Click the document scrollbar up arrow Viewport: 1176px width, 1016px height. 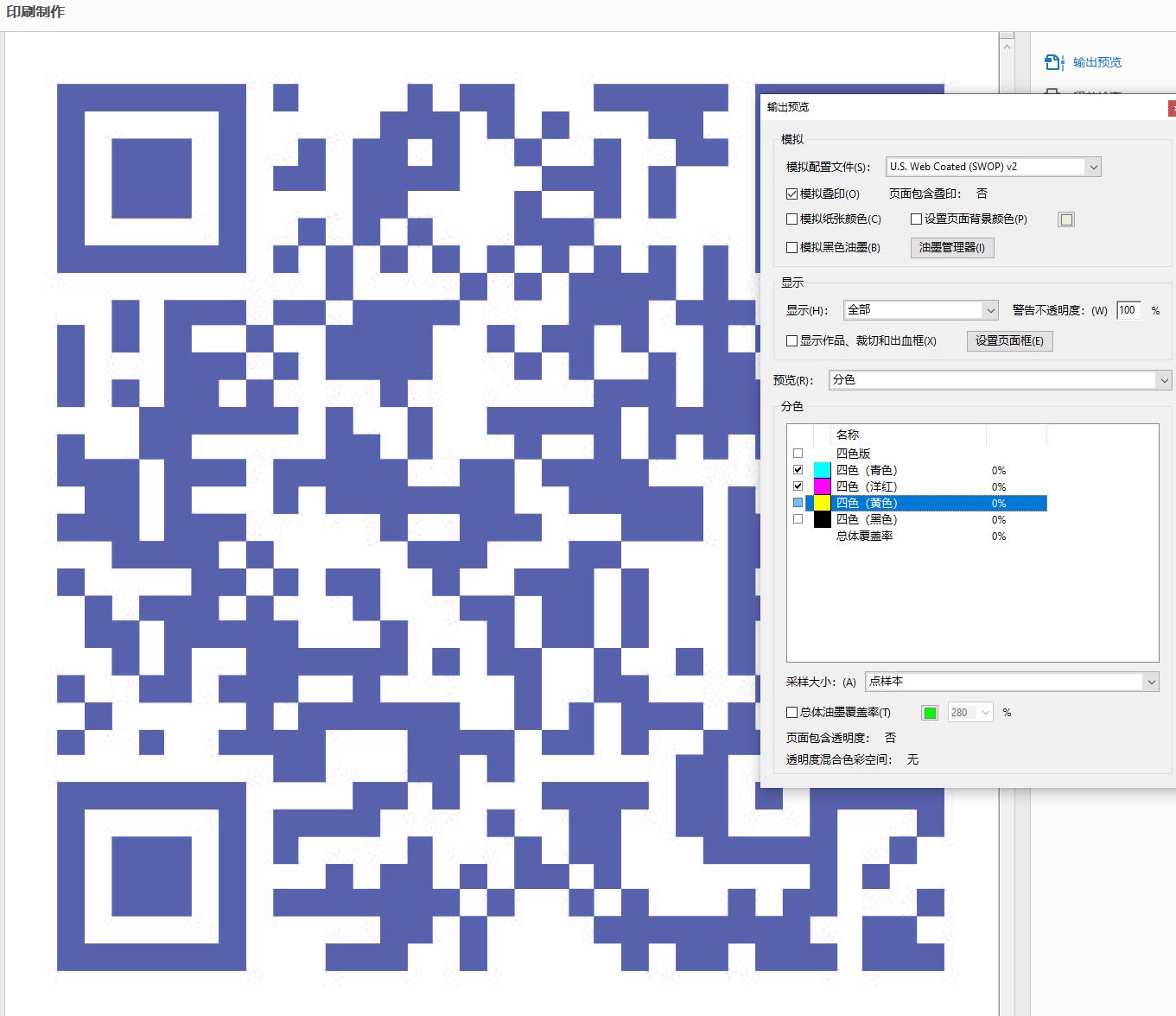pyautogui.click(x=1007, y=47)
